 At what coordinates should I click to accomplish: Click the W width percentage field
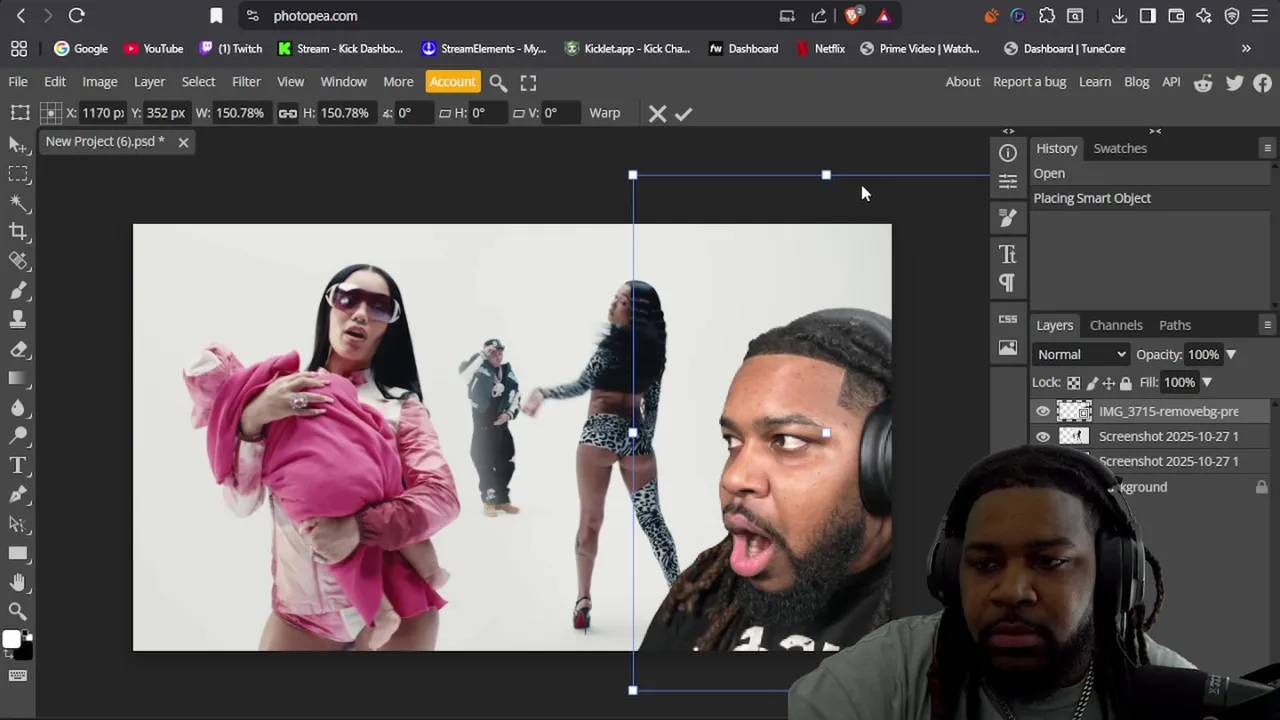(240, 113)
